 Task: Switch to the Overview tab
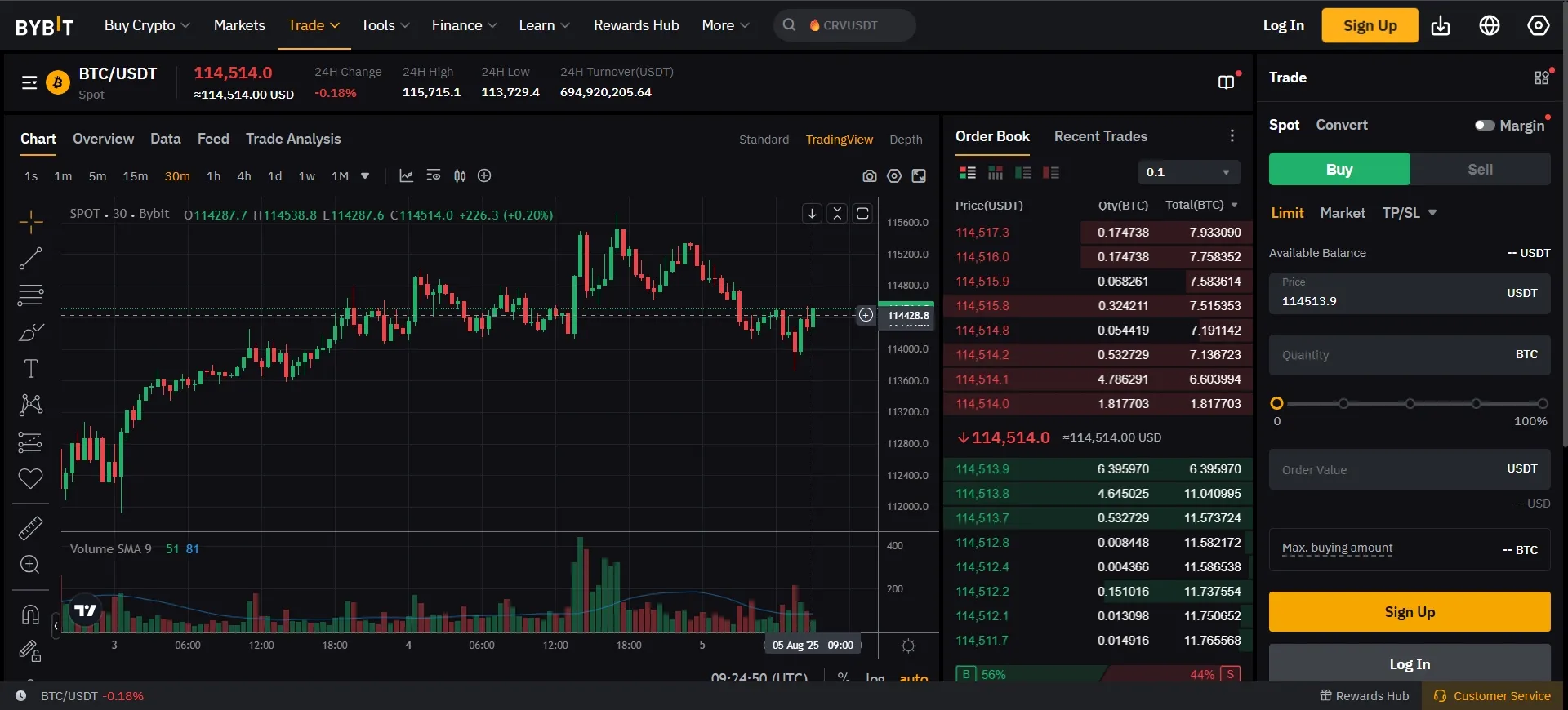point(103,139)
